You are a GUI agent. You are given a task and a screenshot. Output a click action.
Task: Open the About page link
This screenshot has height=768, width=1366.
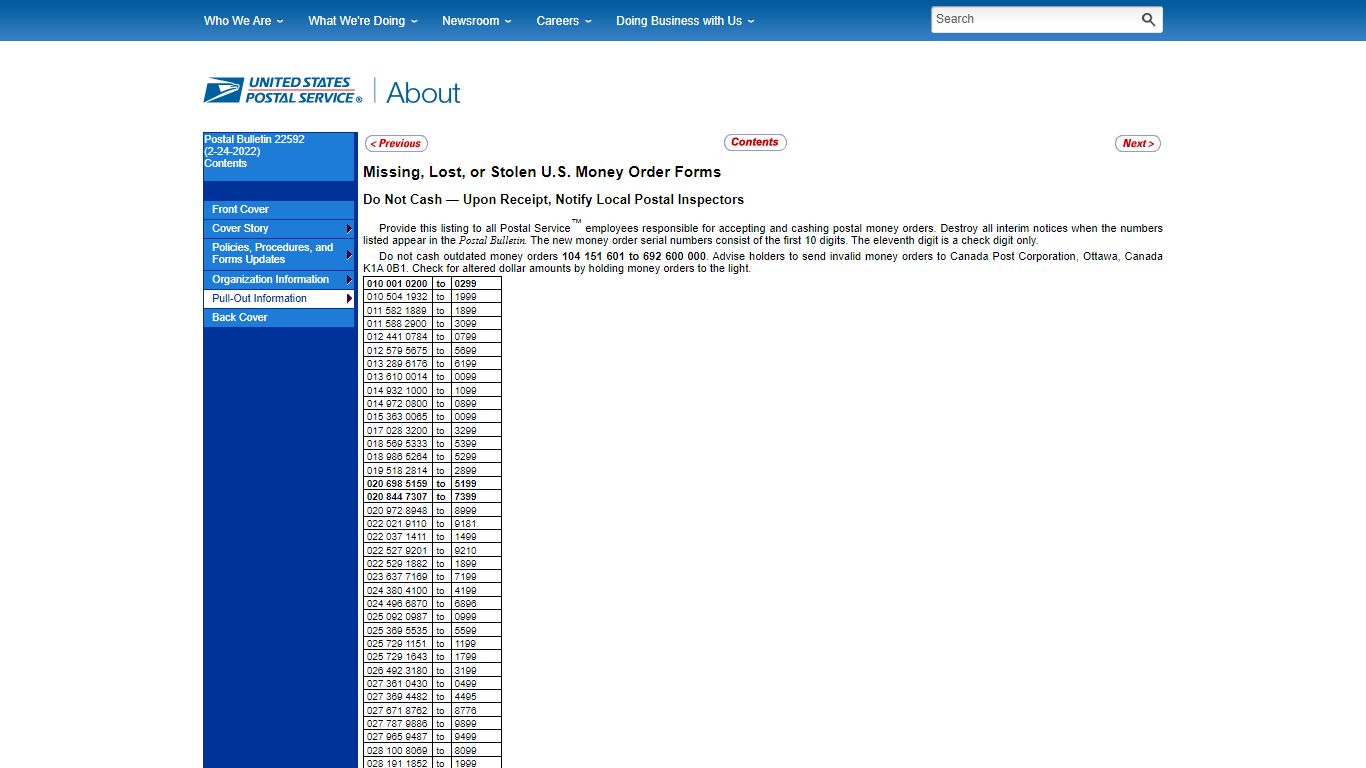click(x=423, y=93)
